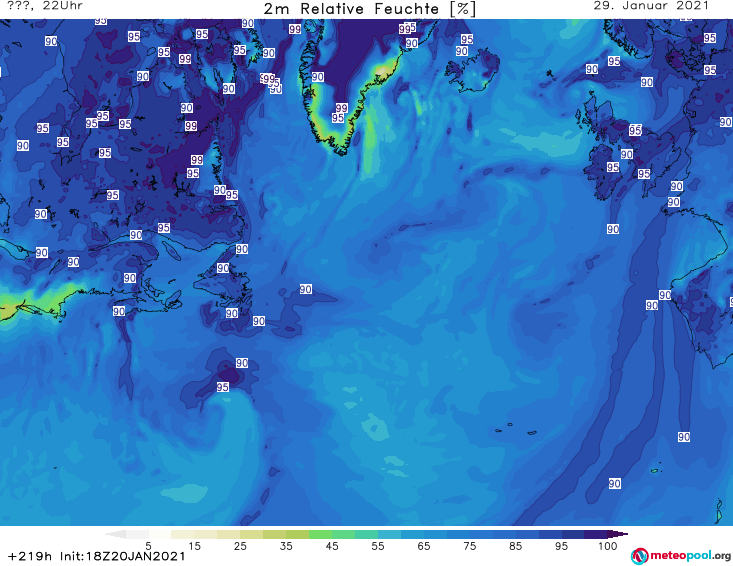The image size is (733, 566).
Task: Pick the light gray arrow start of colorbar
Action: click(x=115, y=534)
